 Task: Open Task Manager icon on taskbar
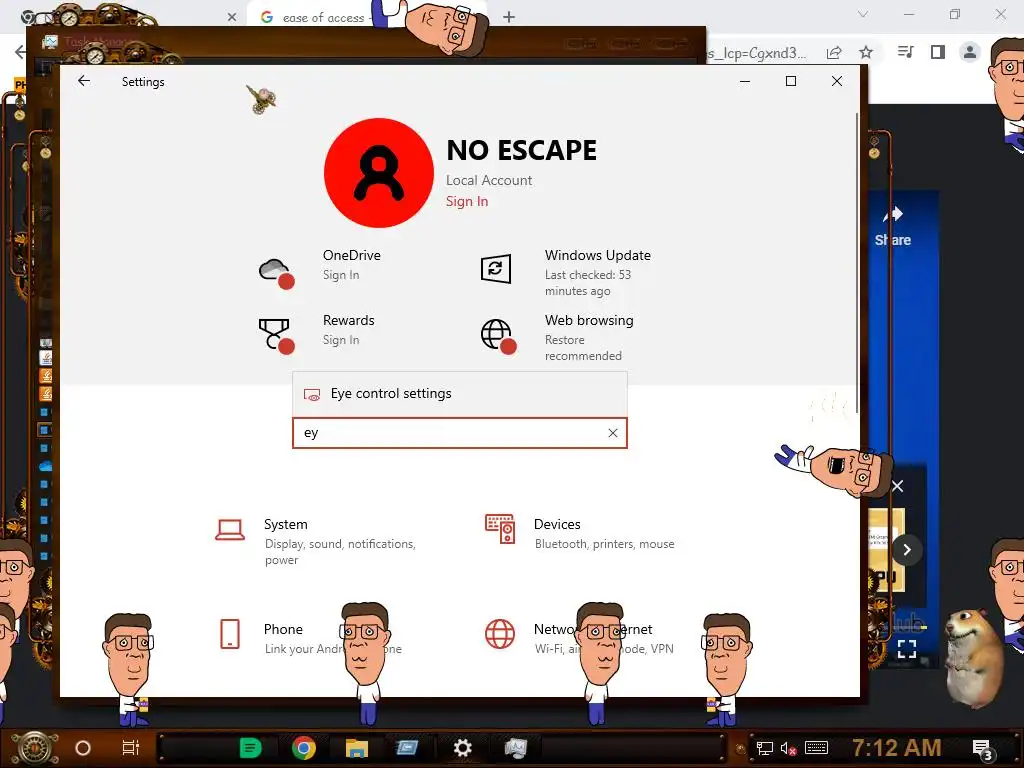[515, 748]
